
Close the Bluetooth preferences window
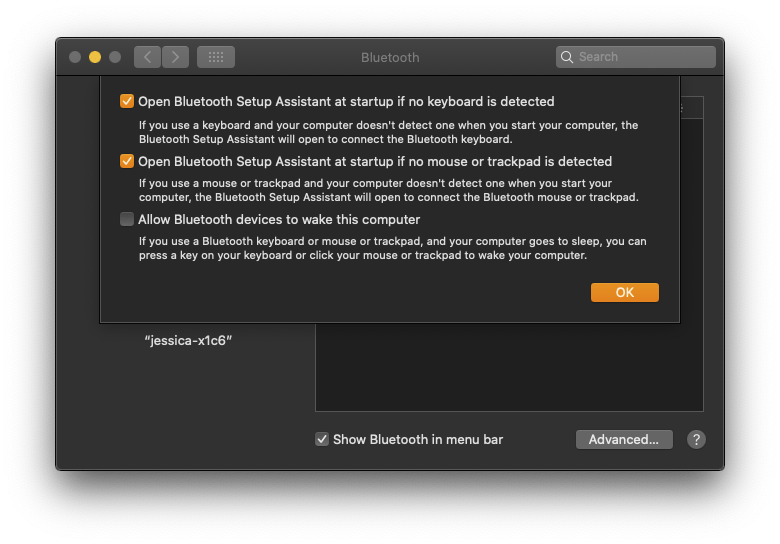point(75,57)
